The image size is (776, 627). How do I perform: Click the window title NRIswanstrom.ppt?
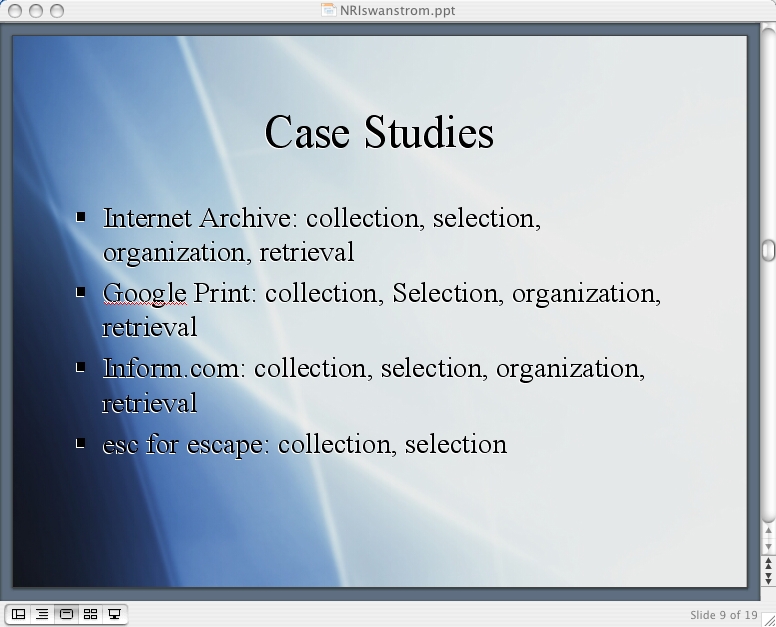[x=397, y=10]
